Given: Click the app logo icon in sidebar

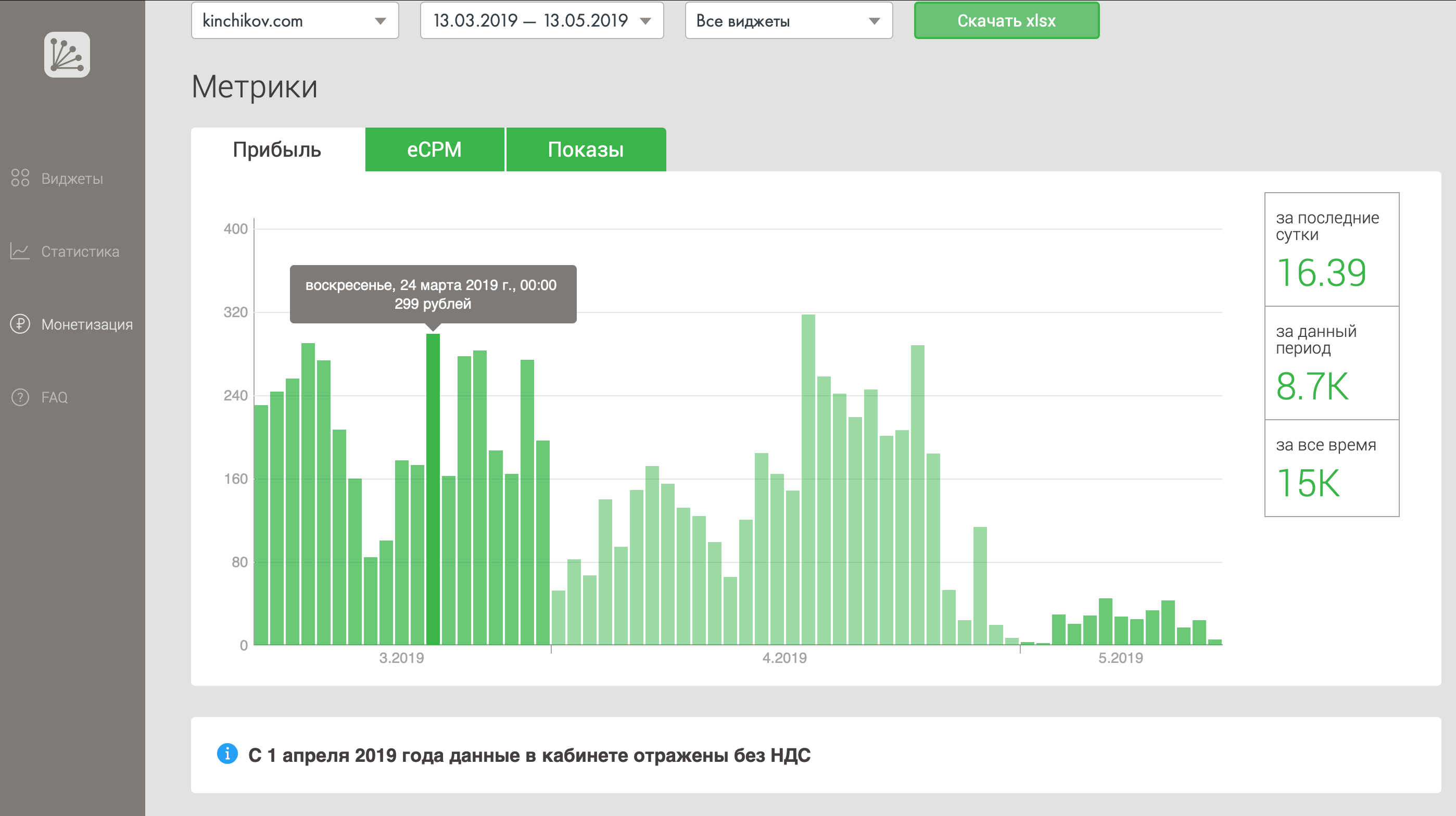Looking at the screenshot, I should click(x=67, y=55).
